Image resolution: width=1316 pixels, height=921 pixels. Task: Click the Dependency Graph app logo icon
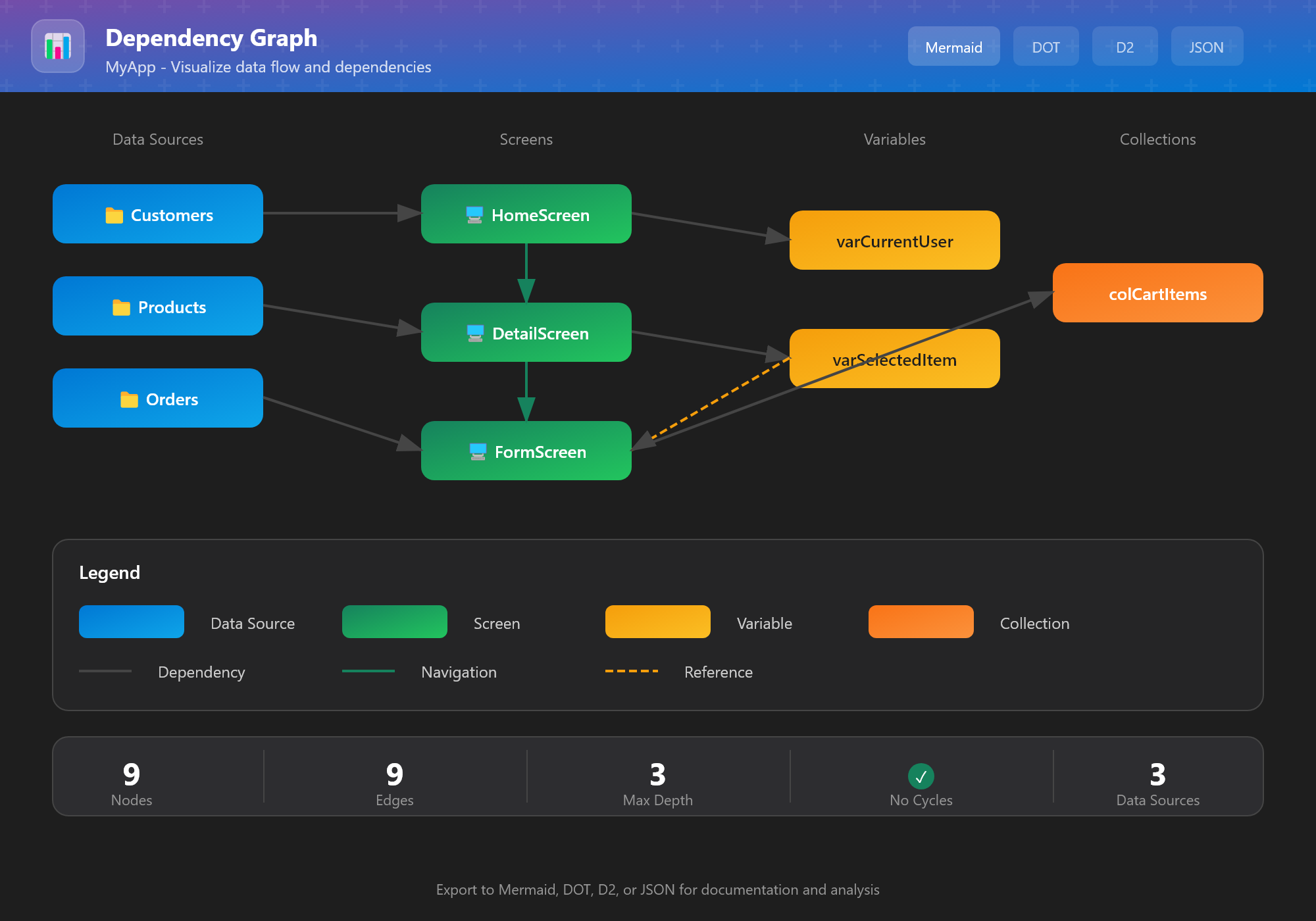(58, 46)
